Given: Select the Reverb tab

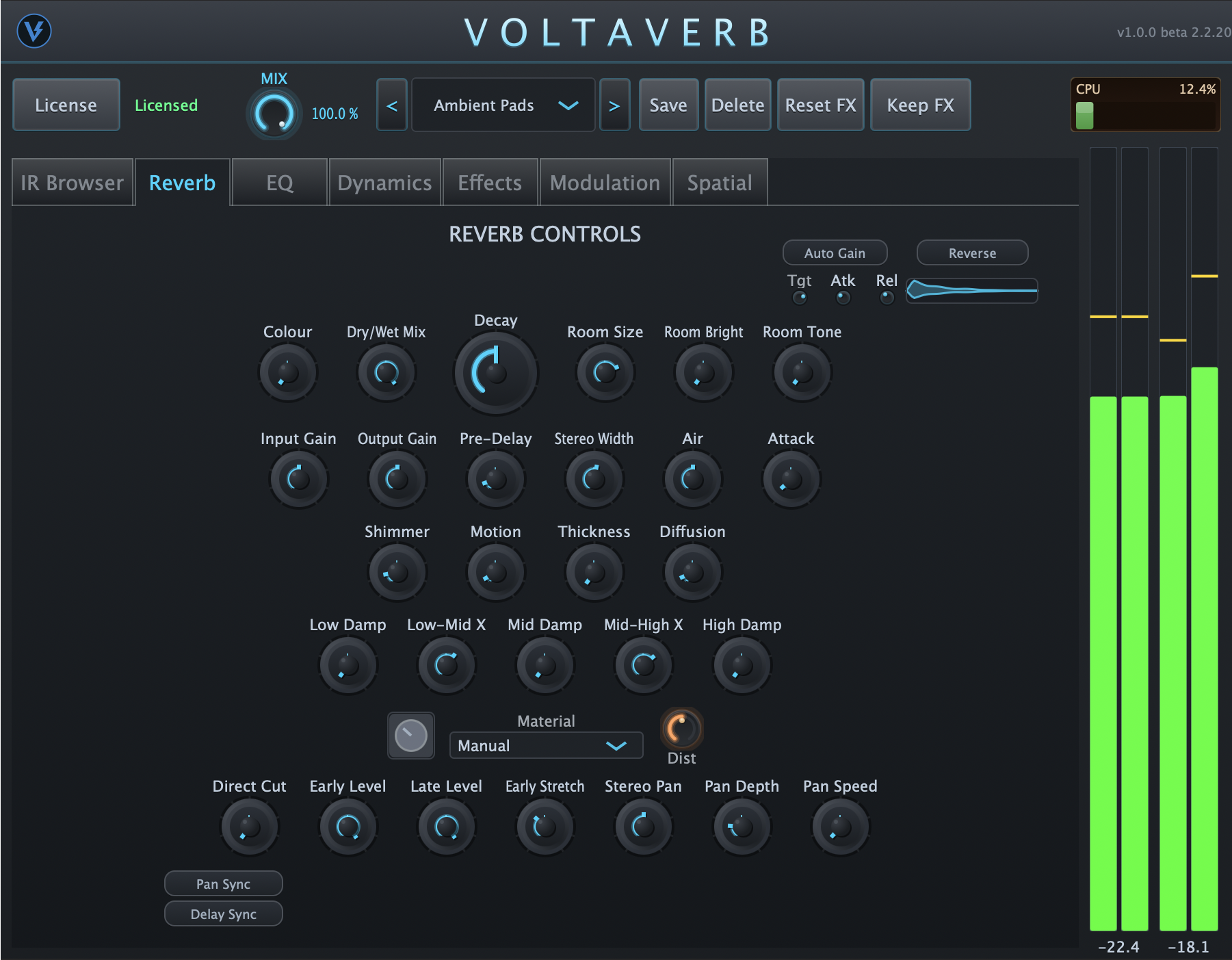Looking at the screenshot, I should tap(183, 183).
